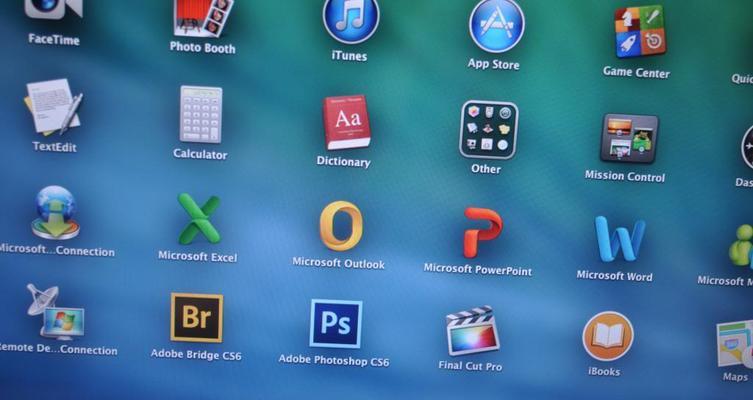Click the "Microsoft Word" label text
The width and height of the screenshot is (753, 400).
615,276
